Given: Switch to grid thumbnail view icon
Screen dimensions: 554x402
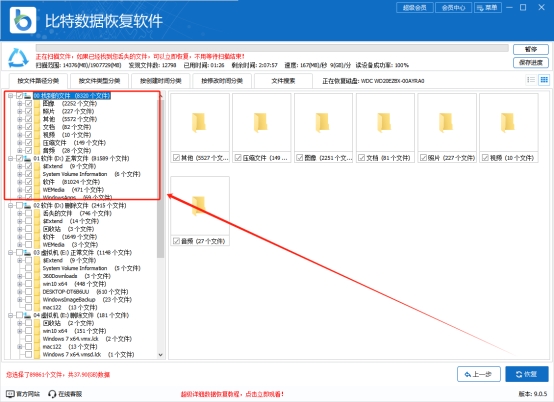Looking at the screenshot, I should pyautogui.click(x=544, y=80).
